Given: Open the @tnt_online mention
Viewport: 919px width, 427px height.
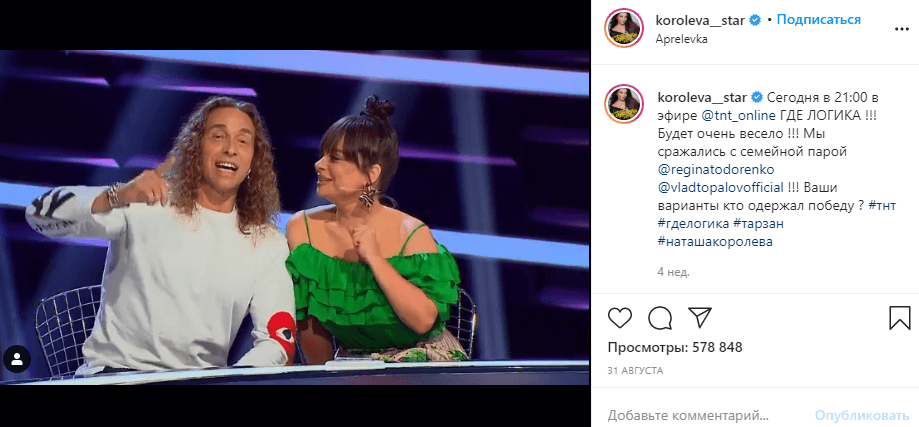Looking at the screenshot, I should (740, 115).
